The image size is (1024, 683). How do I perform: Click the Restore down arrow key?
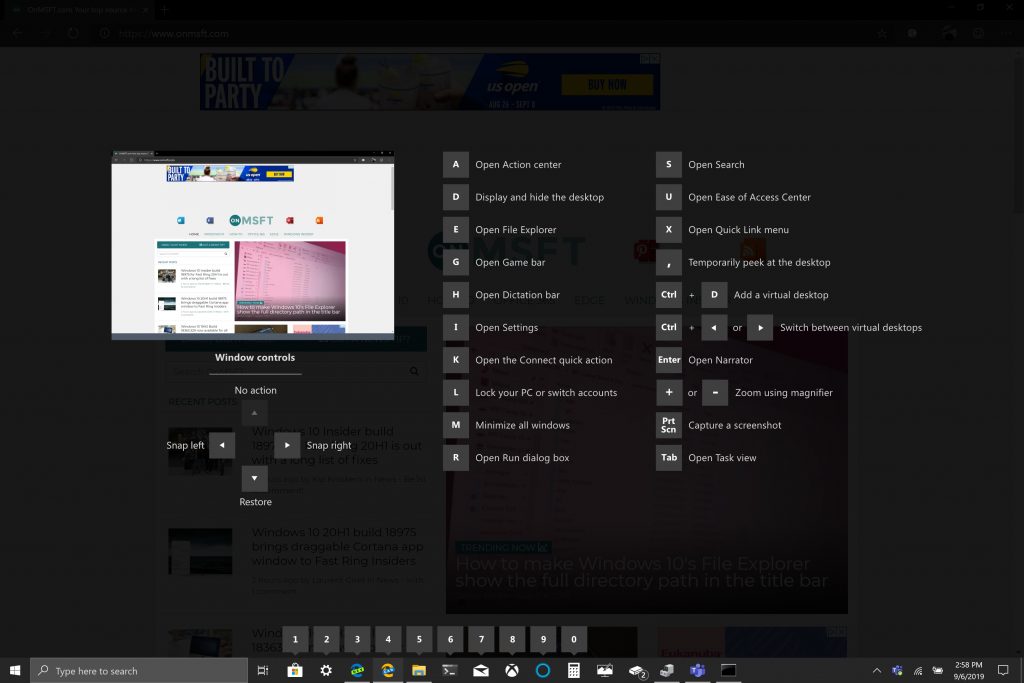pyautogui.click(x=255, y=479)
